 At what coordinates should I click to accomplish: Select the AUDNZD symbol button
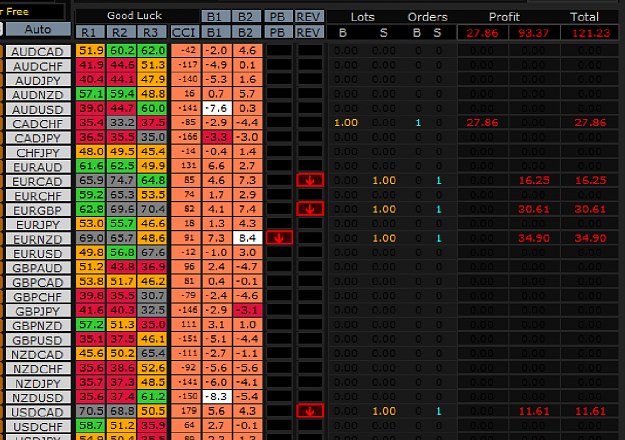pos(38,94)
